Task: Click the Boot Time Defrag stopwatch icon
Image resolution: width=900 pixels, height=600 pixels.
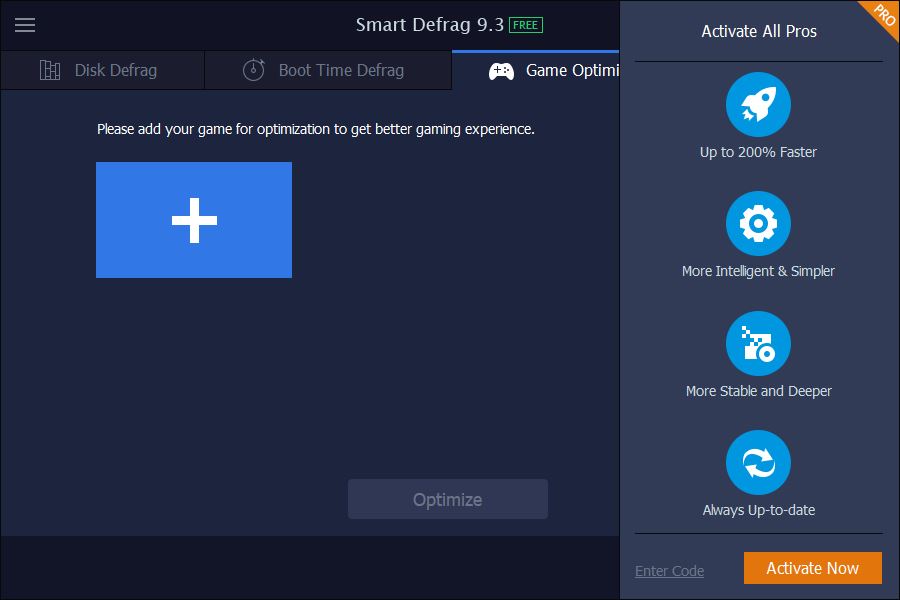Action: (x=254, y=70)
